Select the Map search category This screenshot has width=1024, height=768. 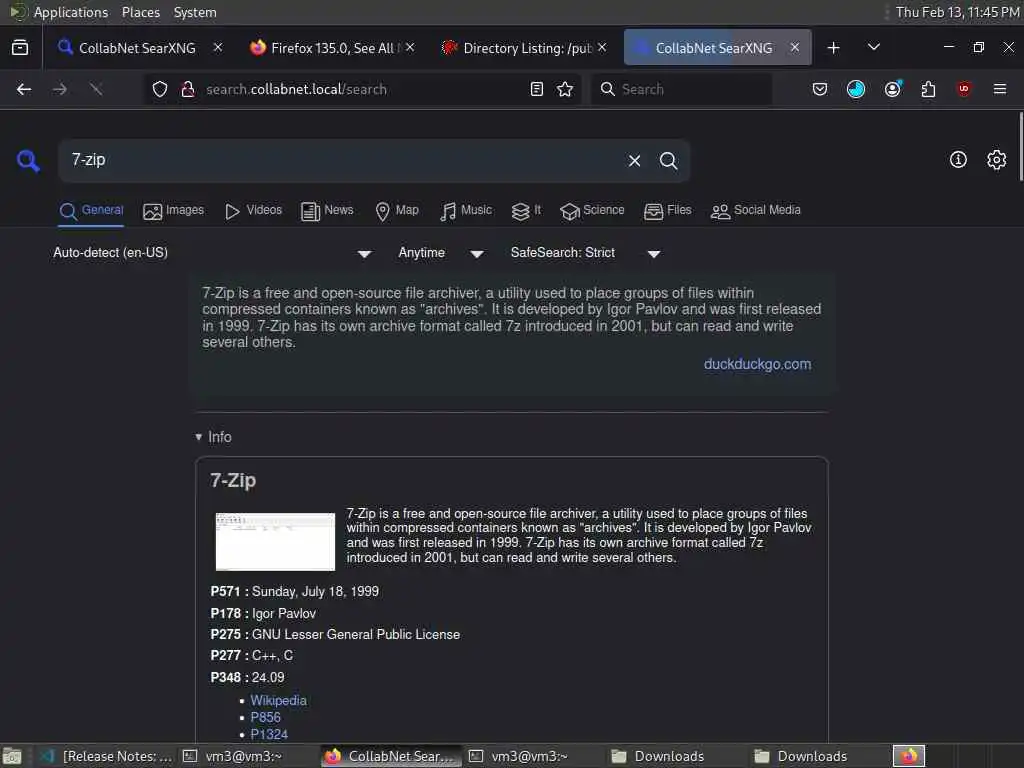coord(396,210)
